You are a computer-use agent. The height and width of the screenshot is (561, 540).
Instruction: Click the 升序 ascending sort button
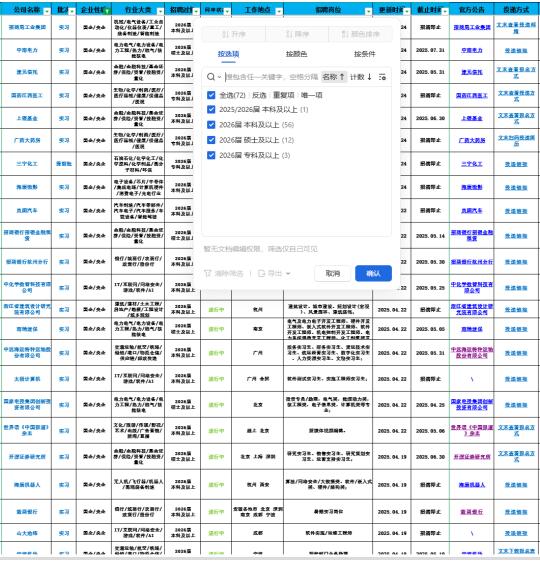click(x=234, y=34)
